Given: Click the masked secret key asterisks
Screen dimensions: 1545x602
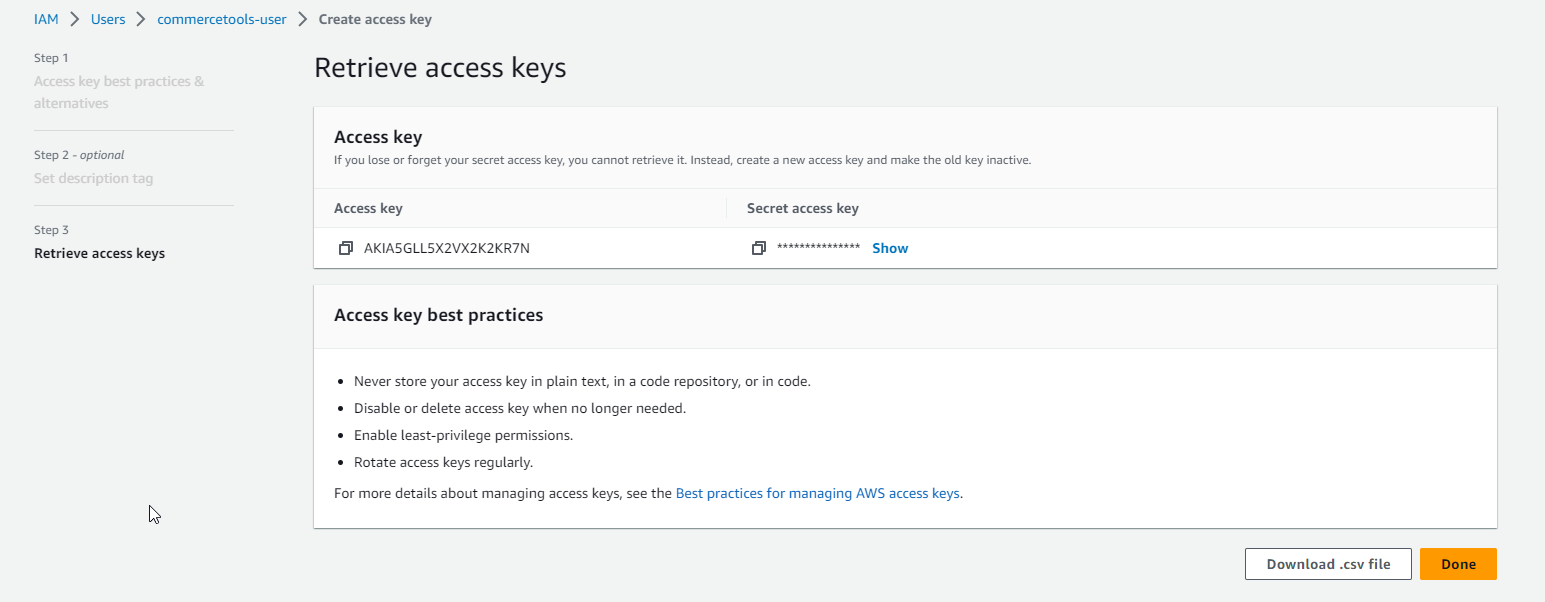Looking at the screenshot, I should click(x=818, y=248).
